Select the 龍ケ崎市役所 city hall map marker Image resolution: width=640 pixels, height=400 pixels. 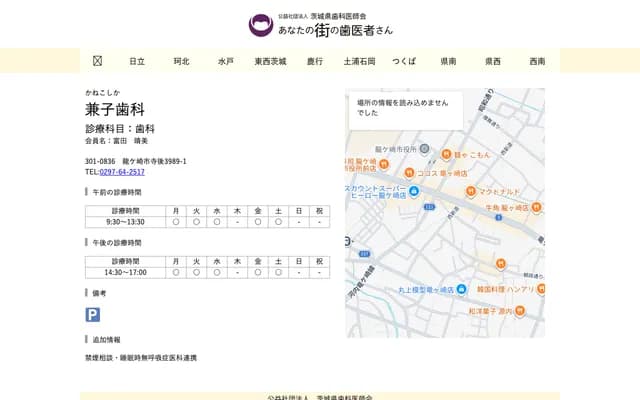[x=424, y=149]
